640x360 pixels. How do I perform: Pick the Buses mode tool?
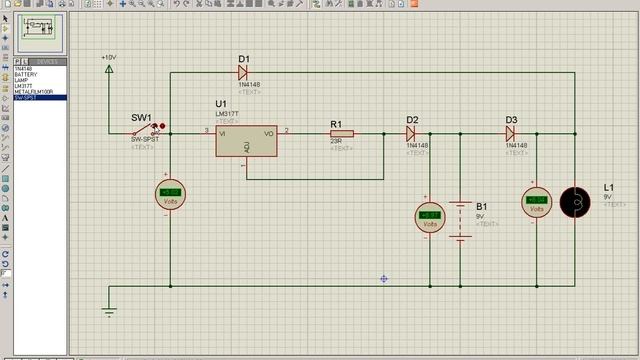[5, 68]
